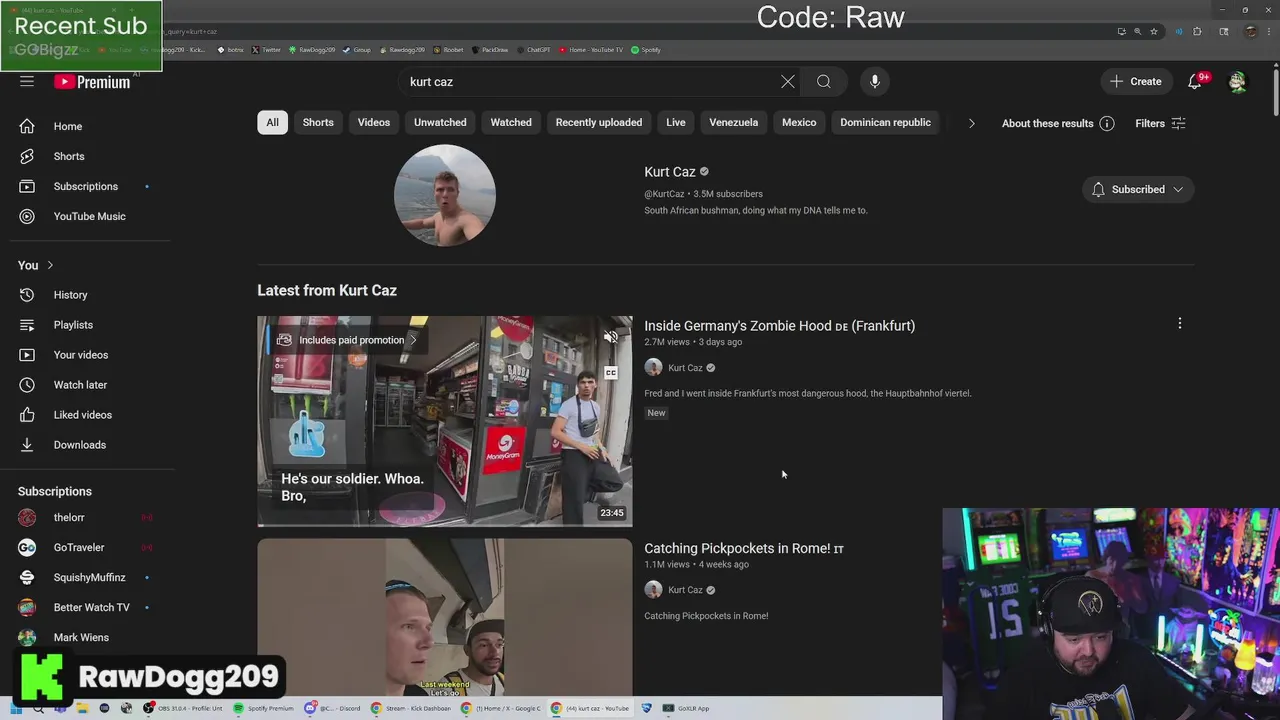Open Catching Pickpockets in Rome video title

(x=744, y=548)
